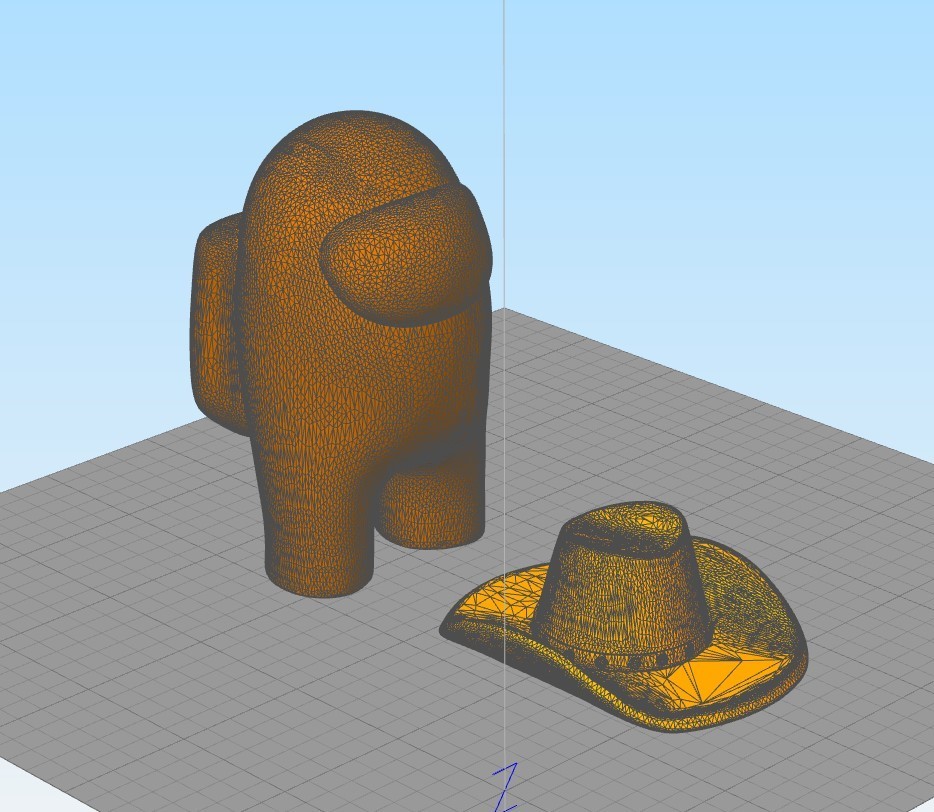Select the cowboy hat by its crown
Screen dimensions: 934x812
point(622,590)
